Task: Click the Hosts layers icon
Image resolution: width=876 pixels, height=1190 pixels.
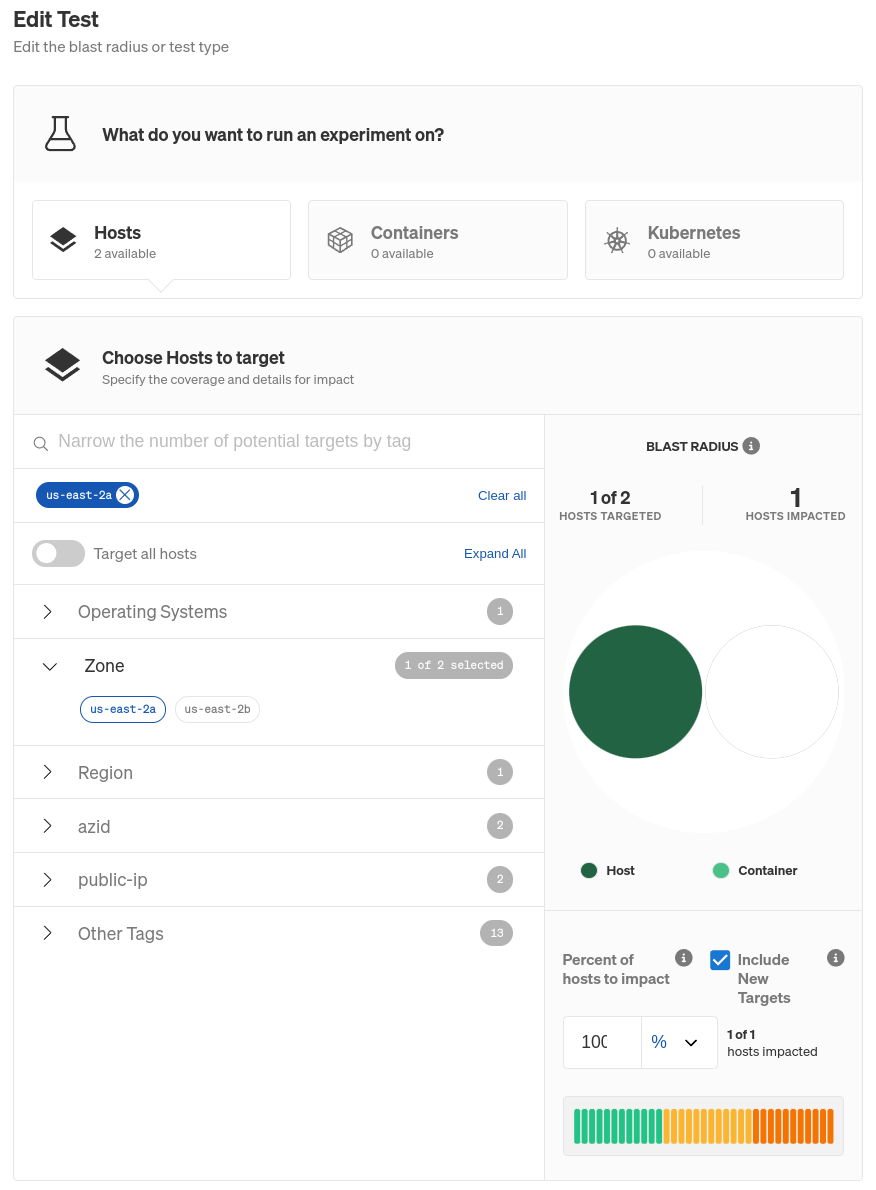Action: point(63,240)
